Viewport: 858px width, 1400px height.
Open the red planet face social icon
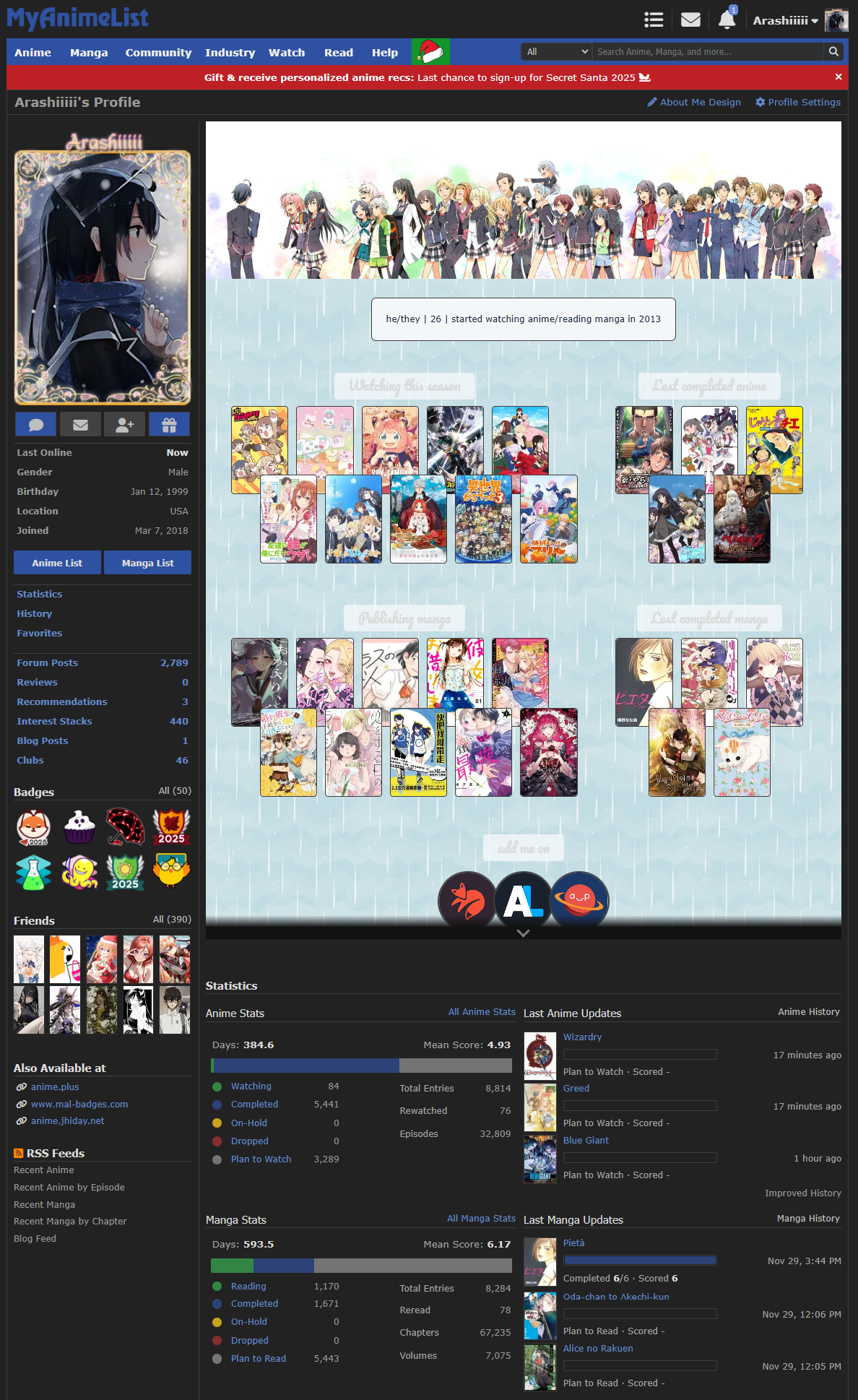pyautogui.click(x=580, y=900)
